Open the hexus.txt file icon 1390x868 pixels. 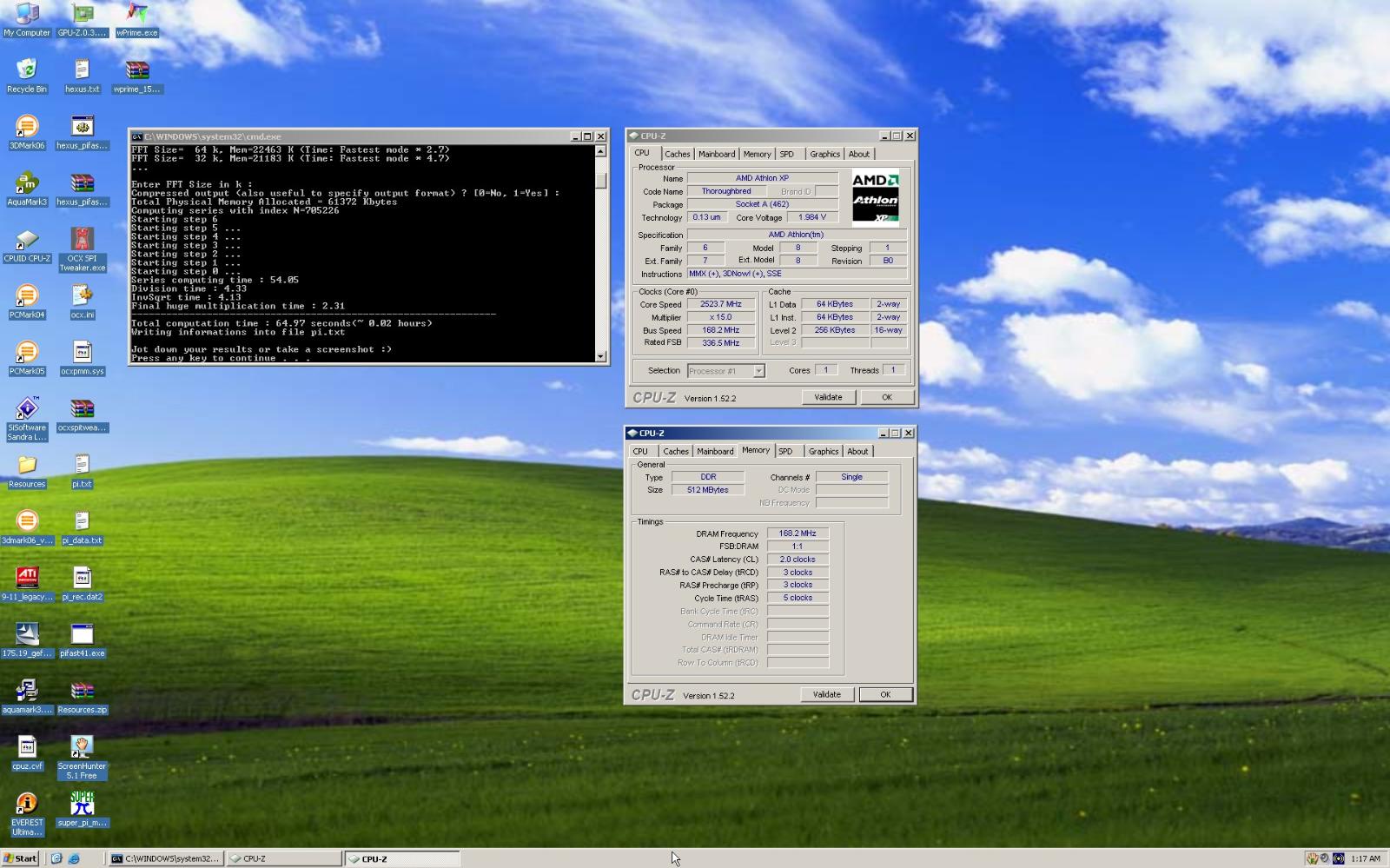point(83,76)
